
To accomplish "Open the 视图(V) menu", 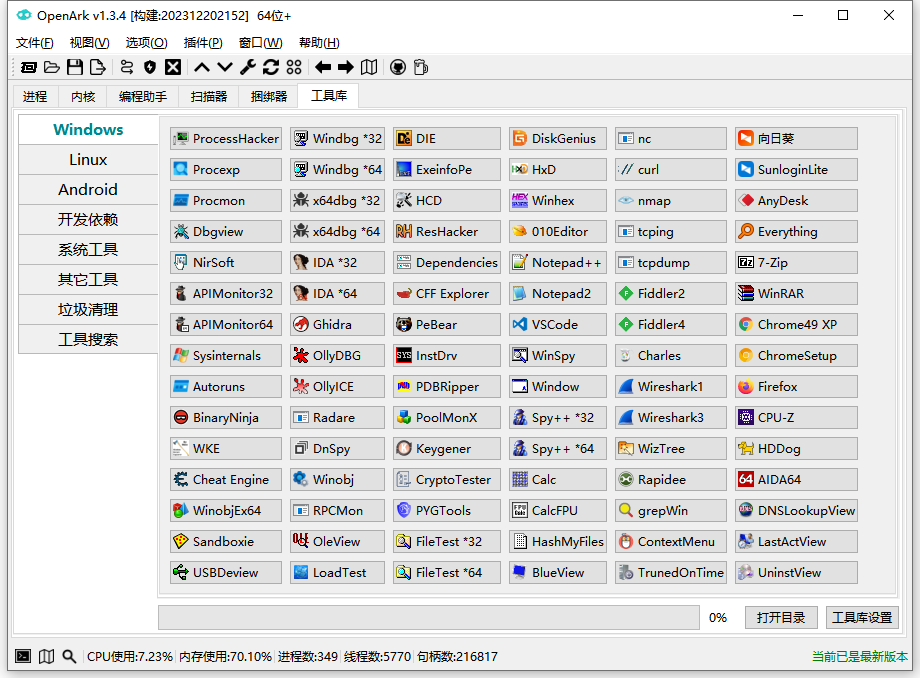I will (x=89, y=43).
